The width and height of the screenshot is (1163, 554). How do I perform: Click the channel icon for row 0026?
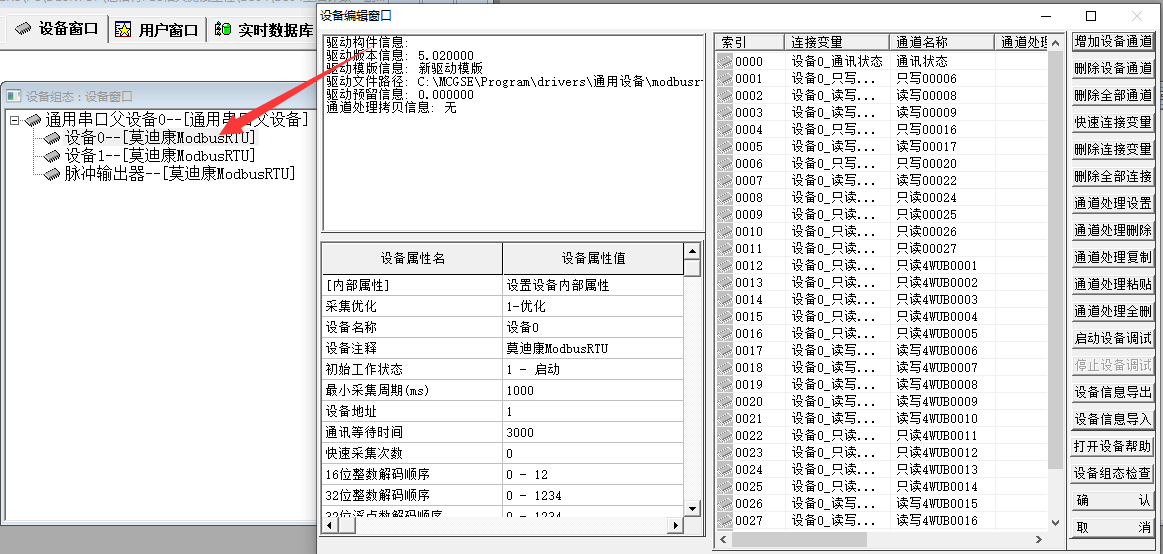[x=725, y=504]
